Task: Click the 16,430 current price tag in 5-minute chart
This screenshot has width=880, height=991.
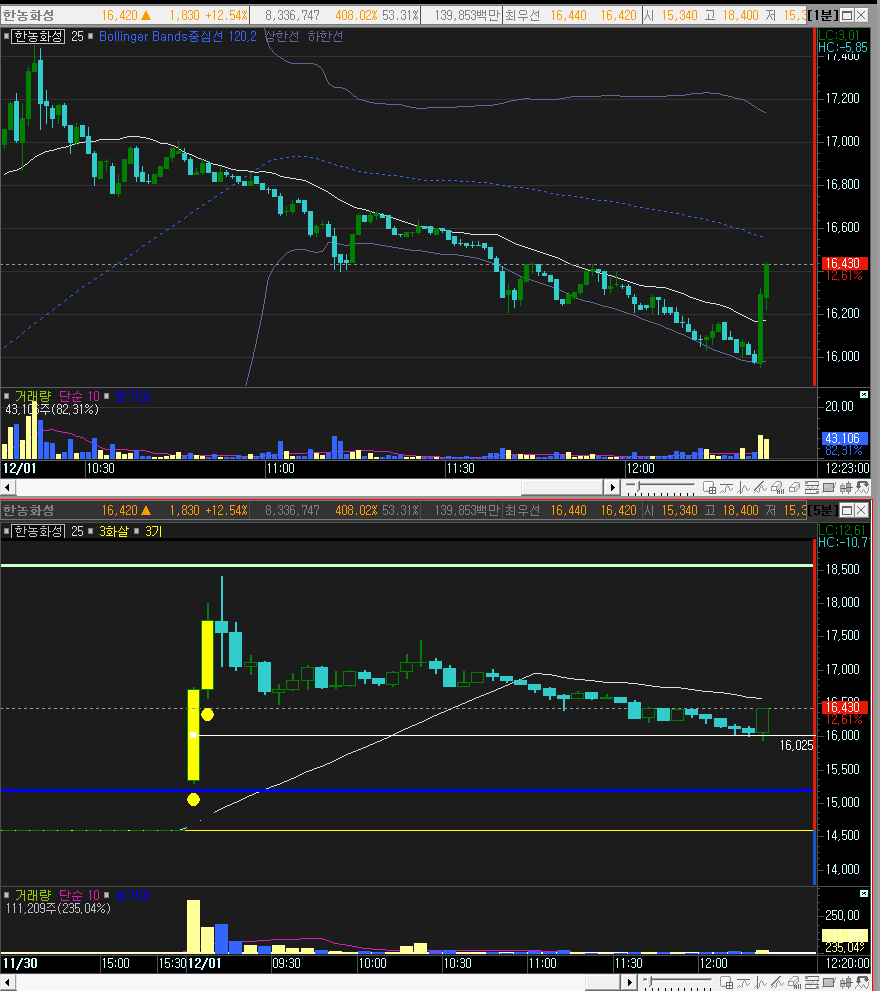Action: (x=844, y=707)
